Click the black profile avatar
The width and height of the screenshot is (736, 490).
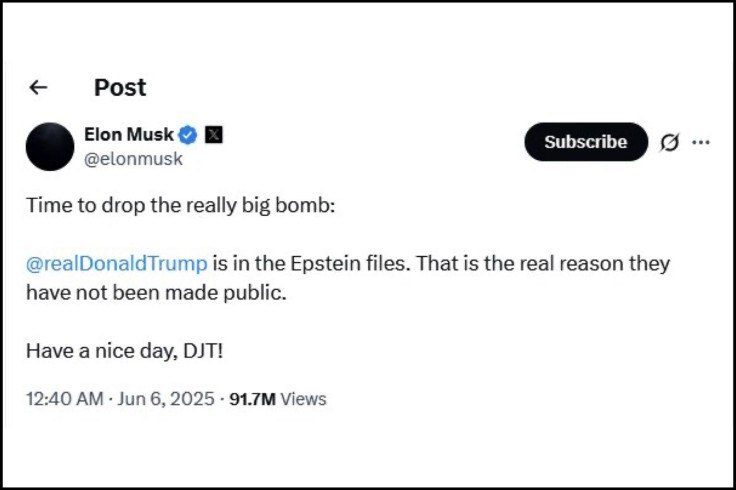pyautogui.click(x=50, y=146)
